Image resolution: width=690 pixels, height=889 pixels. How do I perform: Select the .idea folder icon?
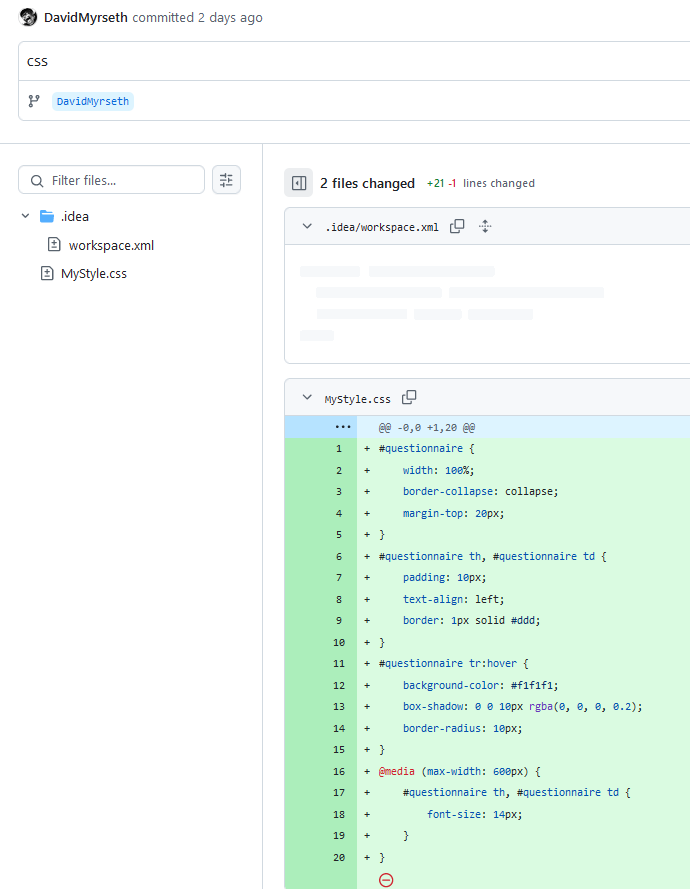point(47,216)
